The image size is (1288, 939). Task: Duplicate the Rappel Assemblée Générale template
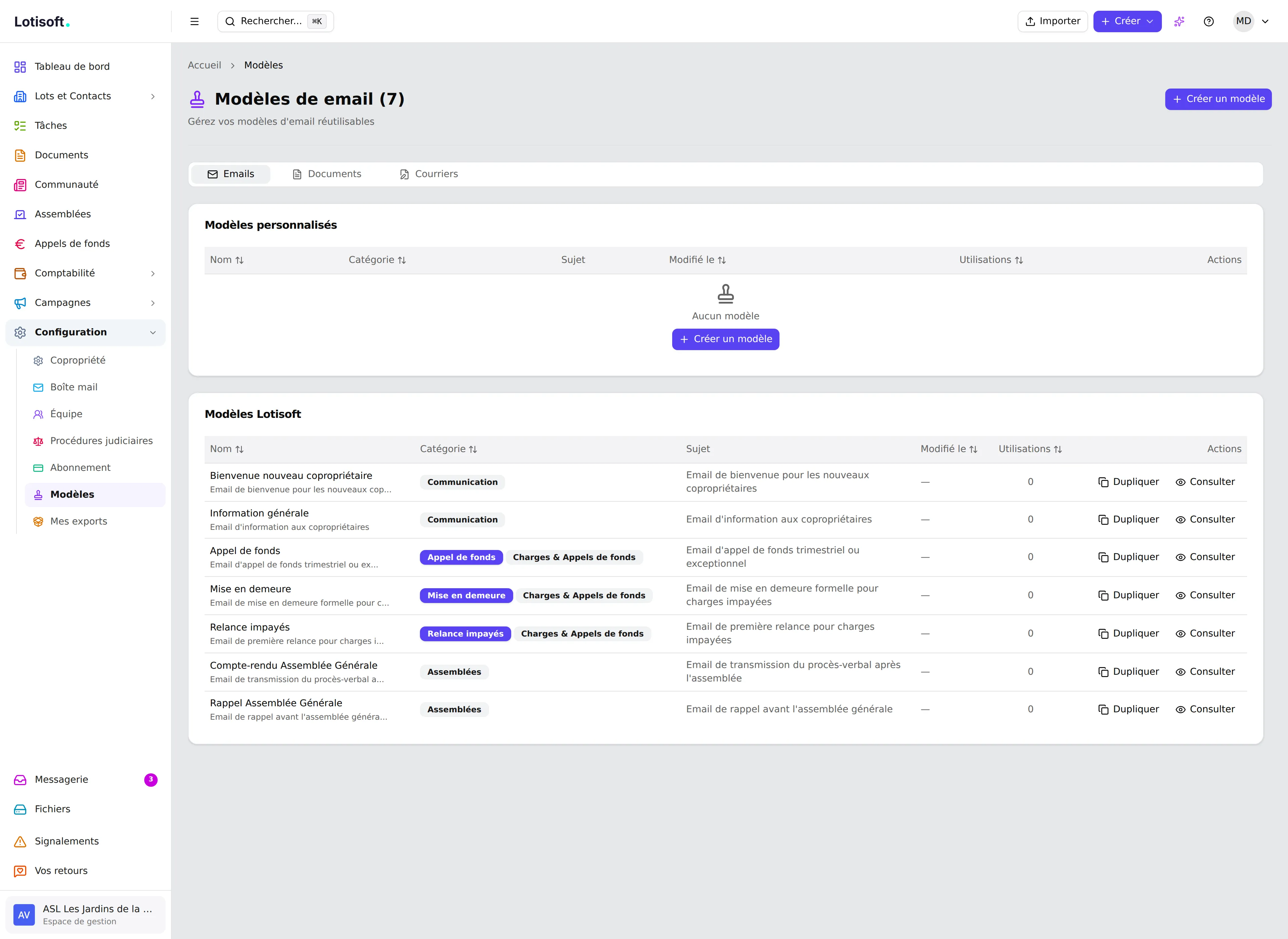pyautogui.click(x=1128, y=709)
